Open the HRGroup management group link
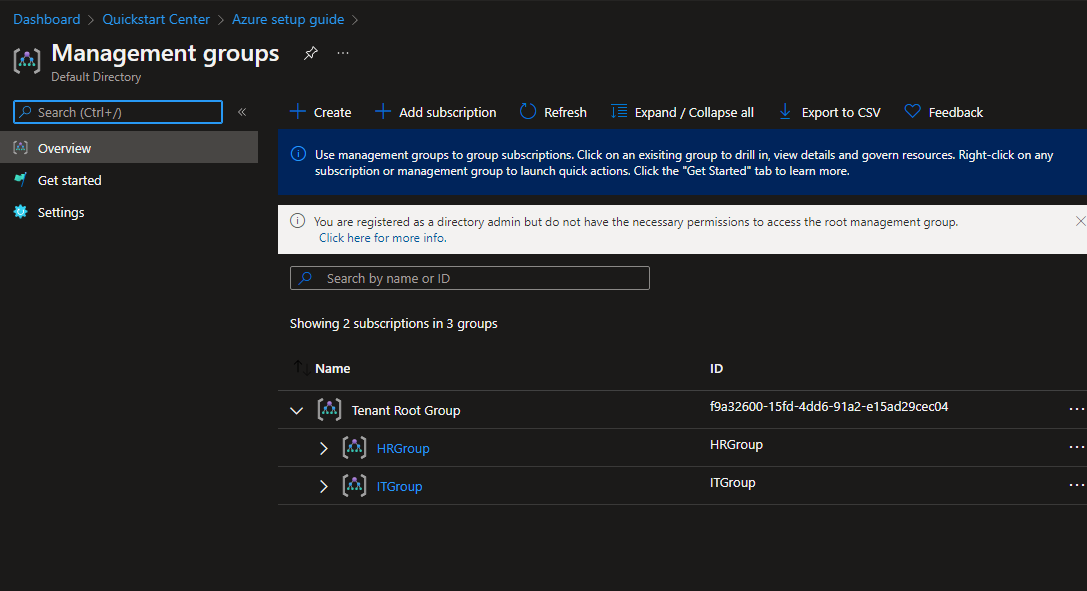 pos(403,448)
